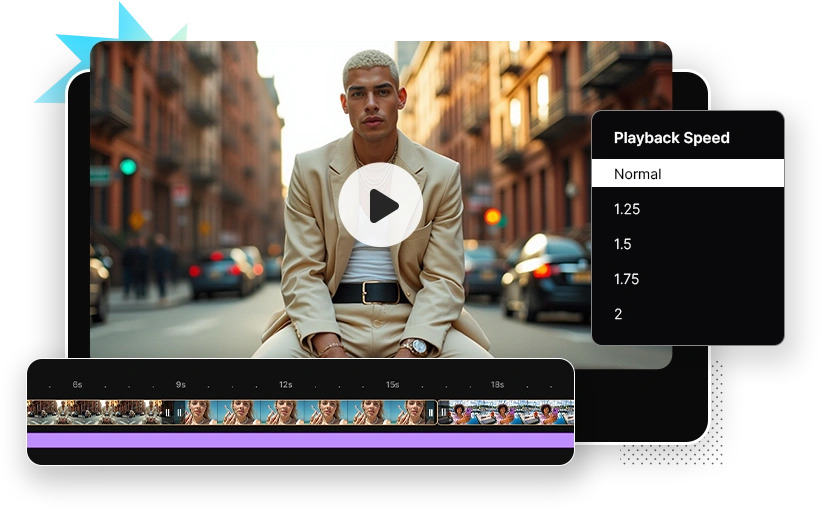820x508 pixels.
Task: Seek to the 18s timeline mark
Action: [497, 385]
